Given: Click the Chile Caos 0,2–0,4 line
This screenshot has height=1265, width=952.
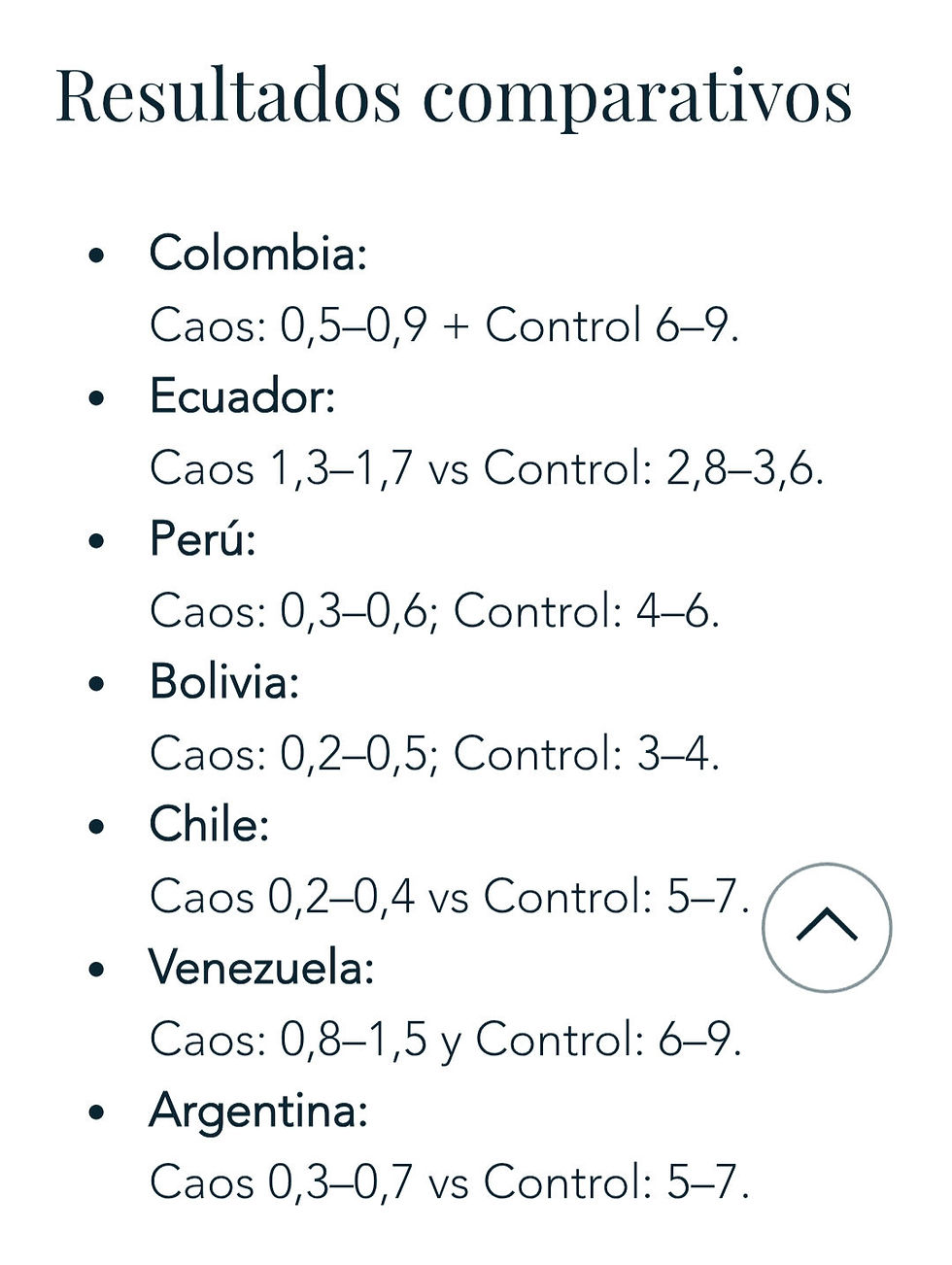Looking at the screenshot, I should pos(449,897).
